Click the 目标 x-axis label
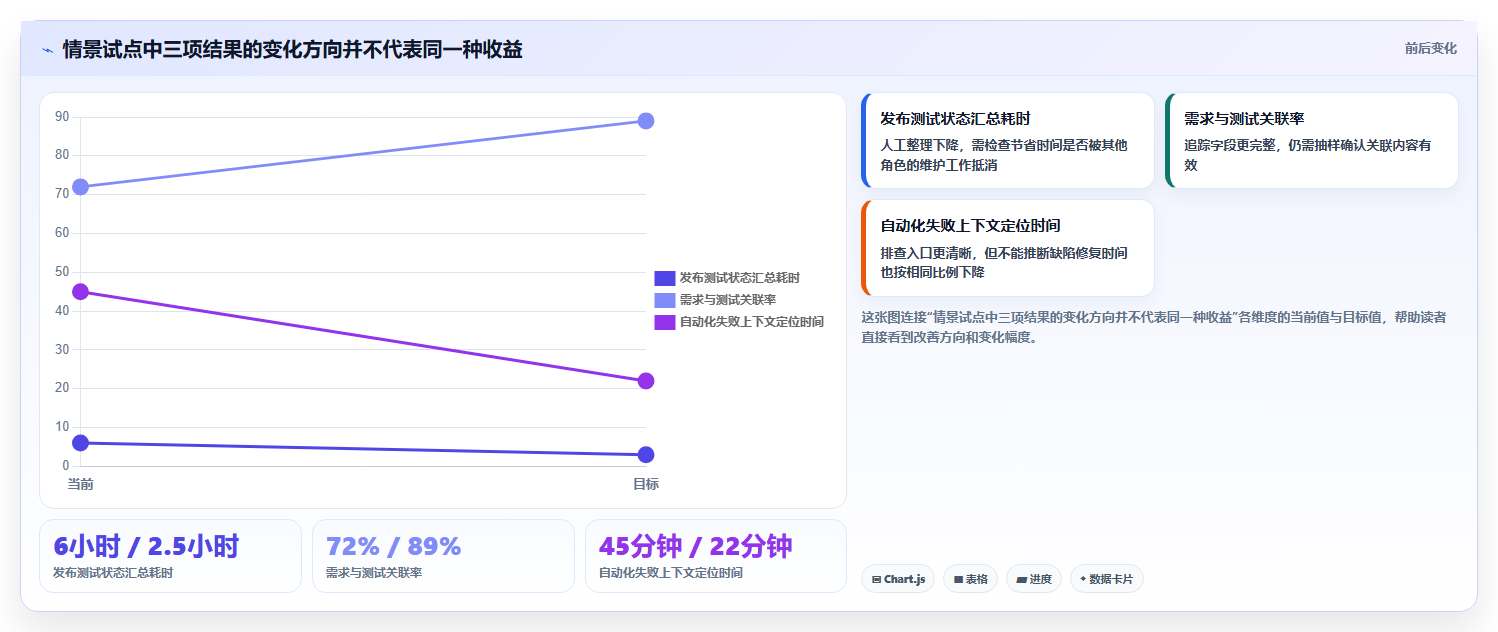The width and height of the screenshot is (1498, 632). [646, 484]
